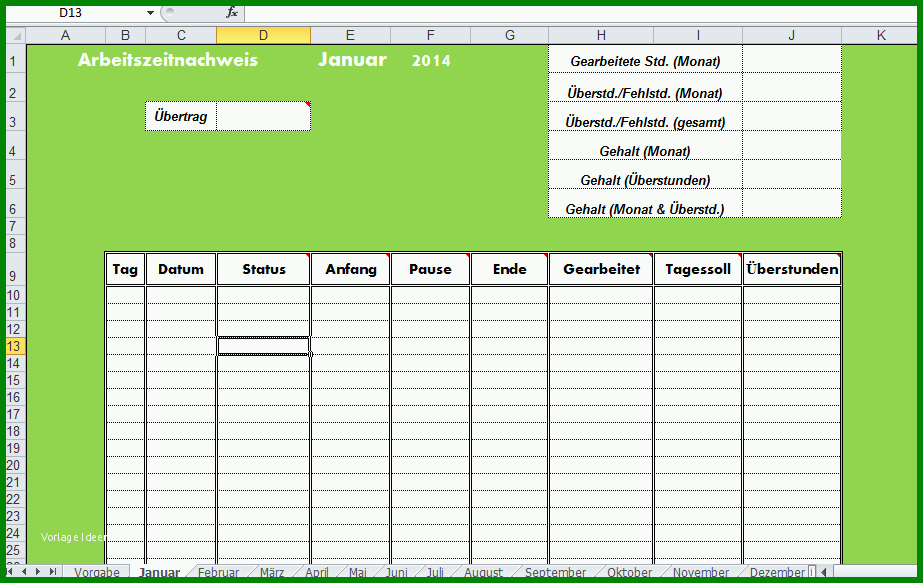Click the Ende column header cell
Image resolution: width=923 pixels, height=583 pixels.
510,269
